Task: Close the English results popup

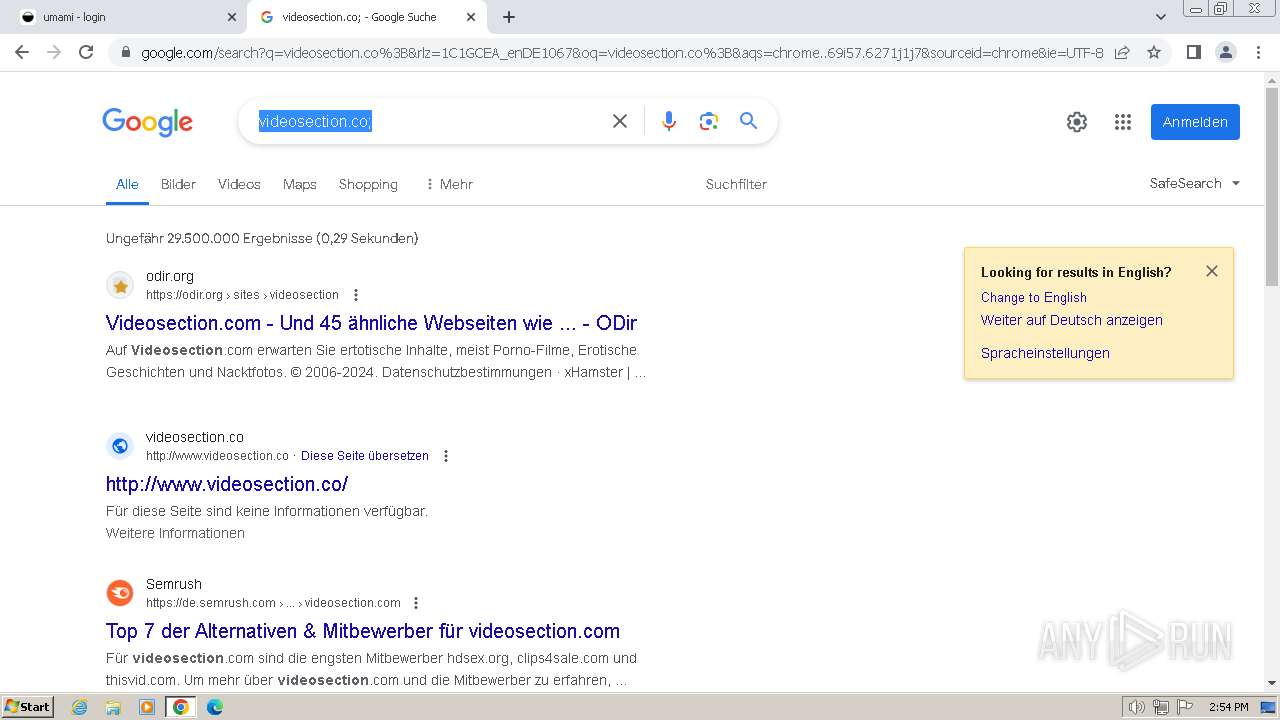Action: coord(1212,271)
